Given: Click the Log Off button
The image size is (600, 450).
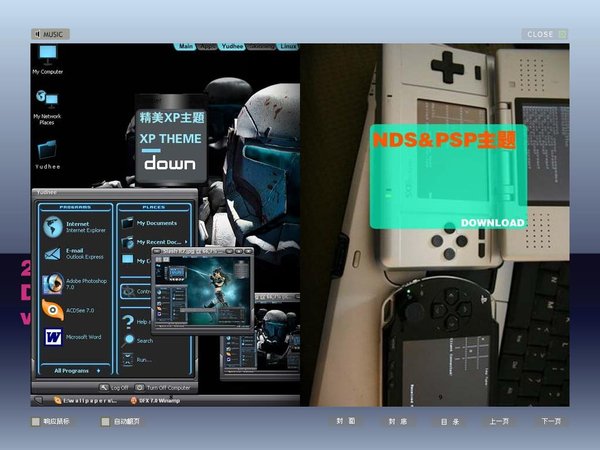Looking at the screenshot, I should [114, 388].
